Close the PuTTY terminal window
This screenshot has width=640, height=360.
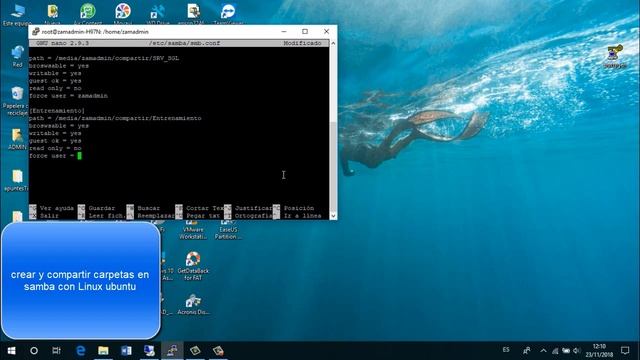[x=327, y=31]
